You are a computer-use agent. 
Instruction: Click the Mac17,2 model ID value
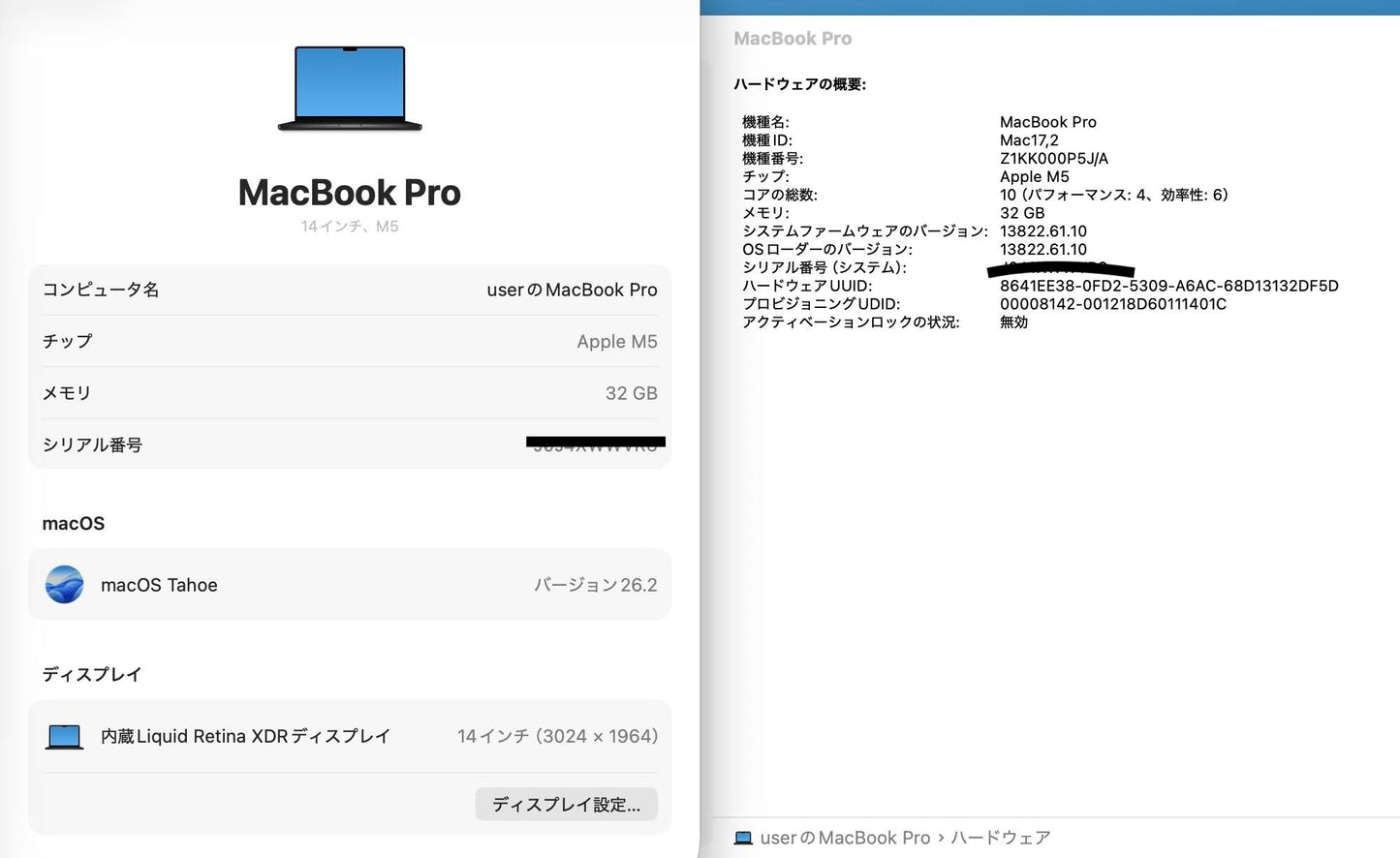pos(1029,140)
